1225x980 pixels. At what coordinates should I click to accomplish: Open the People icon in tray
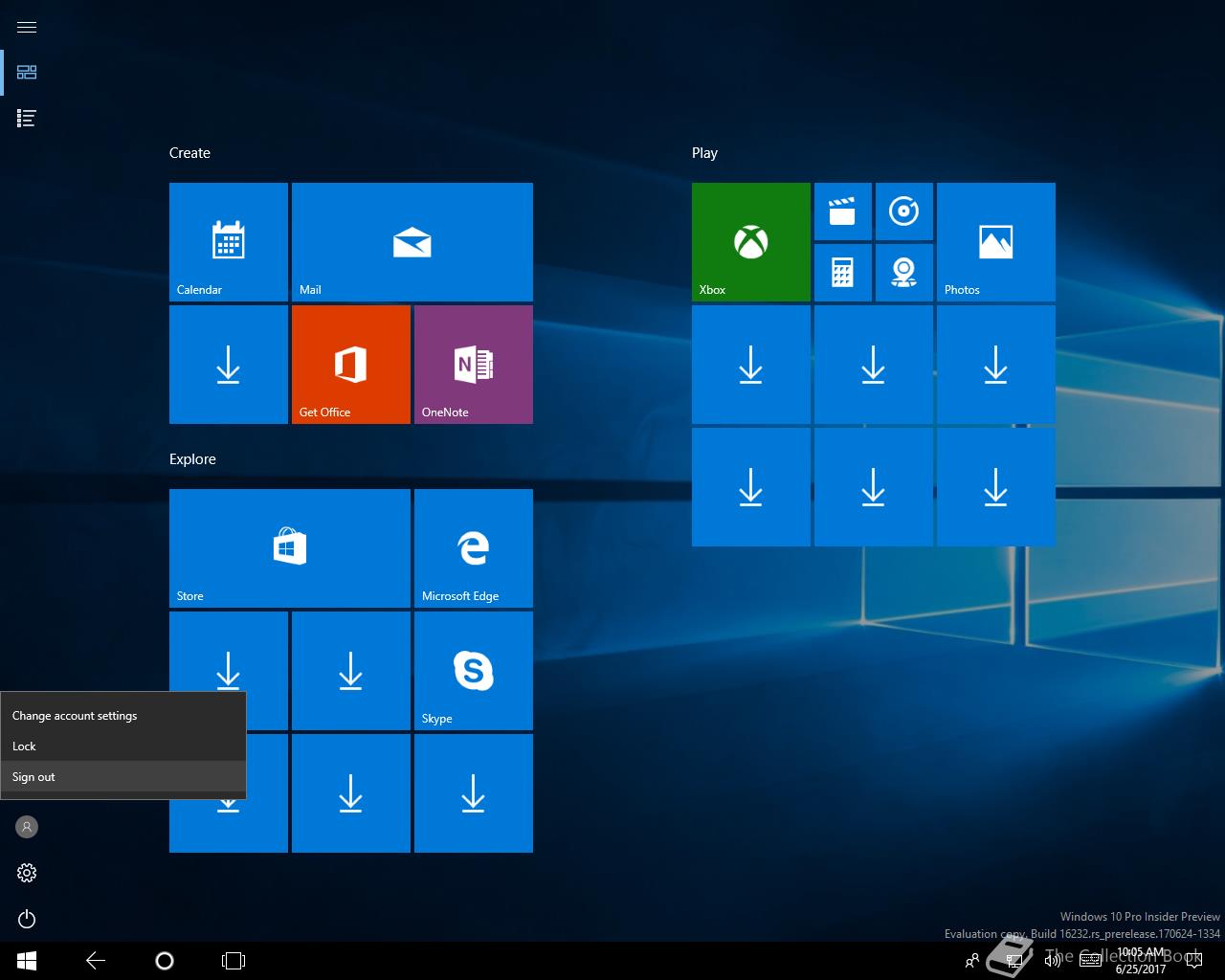pyautogui.click(x=972, y=961)
